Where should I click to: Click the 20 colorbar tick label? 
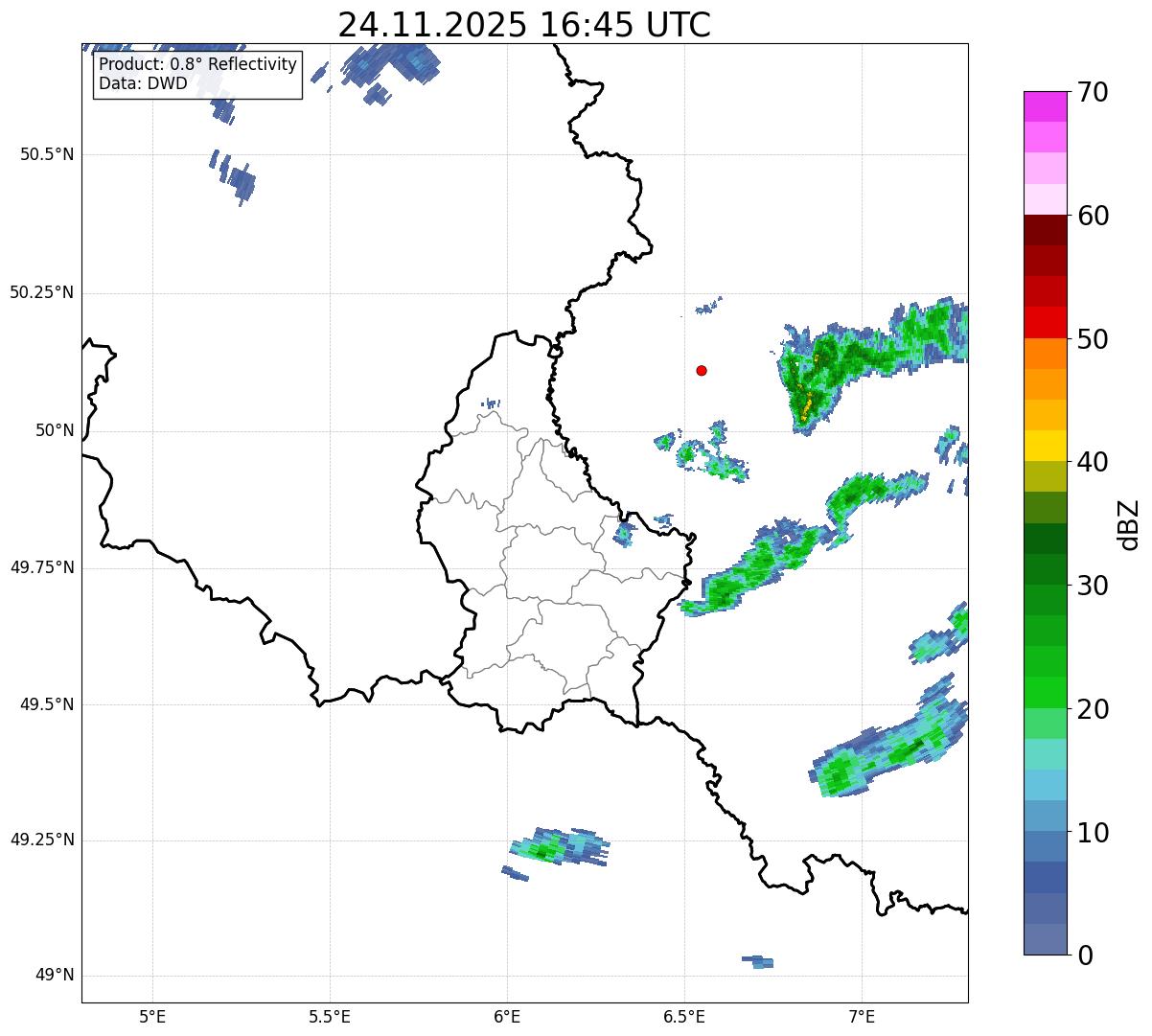point(1094,709)
